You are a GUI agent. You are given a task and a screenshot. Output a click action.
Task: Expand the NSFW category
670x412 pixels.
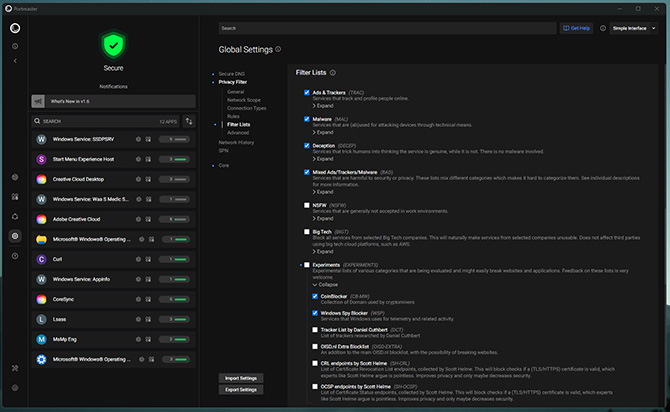point(323,218)
